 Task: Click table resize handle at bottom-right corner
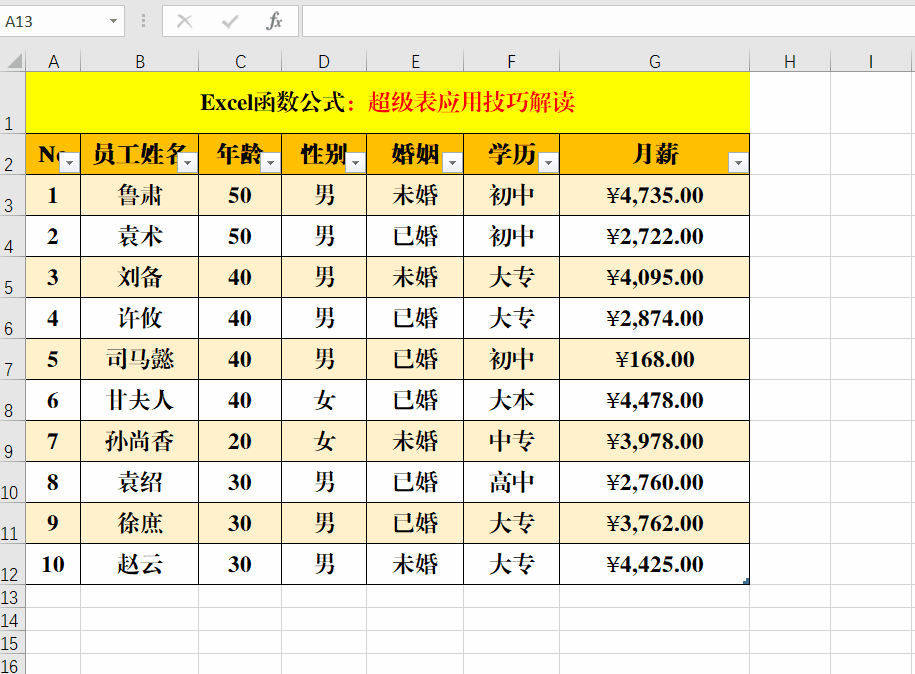tap(746, 581)
